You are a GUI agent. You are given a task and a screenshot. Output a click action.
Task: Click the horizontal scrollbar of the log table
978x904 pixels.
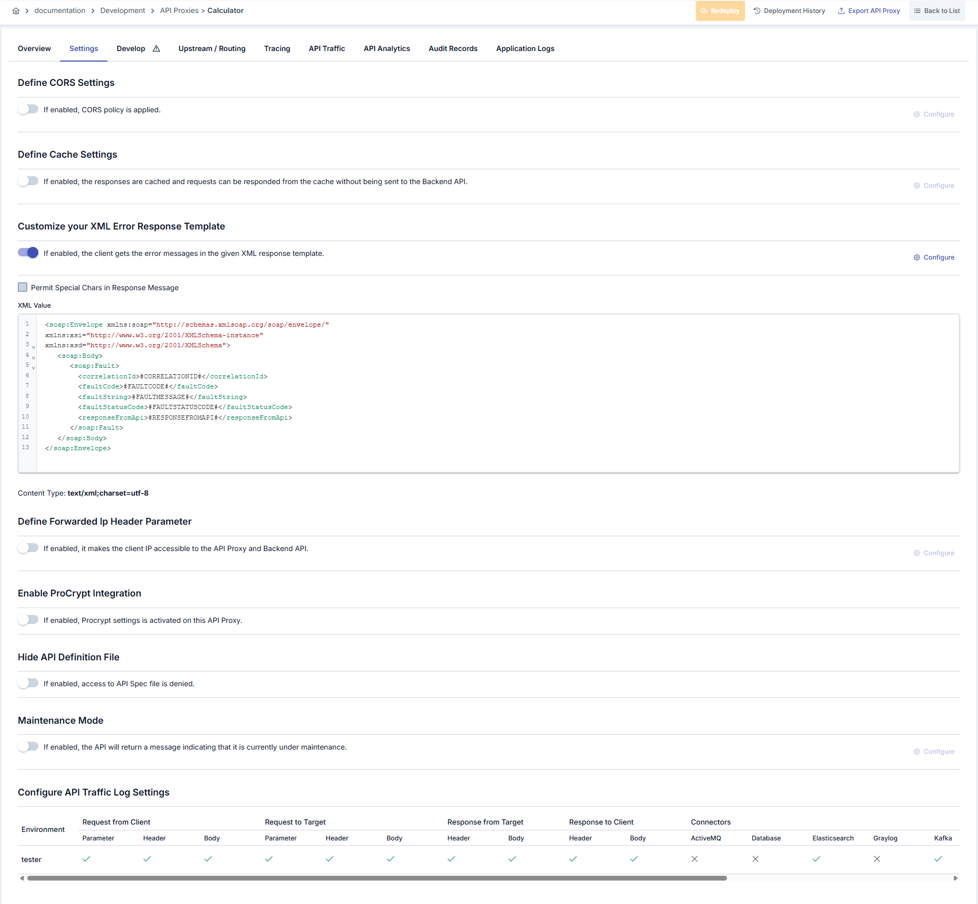pos(376,878)
